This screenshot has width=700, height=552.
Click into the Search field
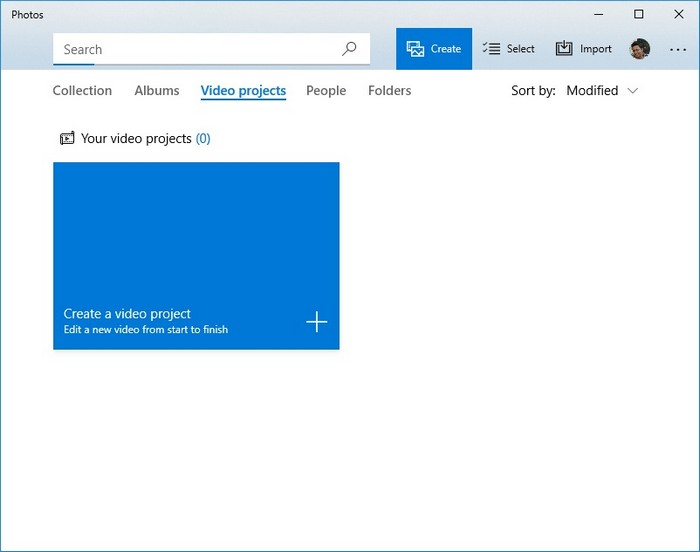coord(211,49)
